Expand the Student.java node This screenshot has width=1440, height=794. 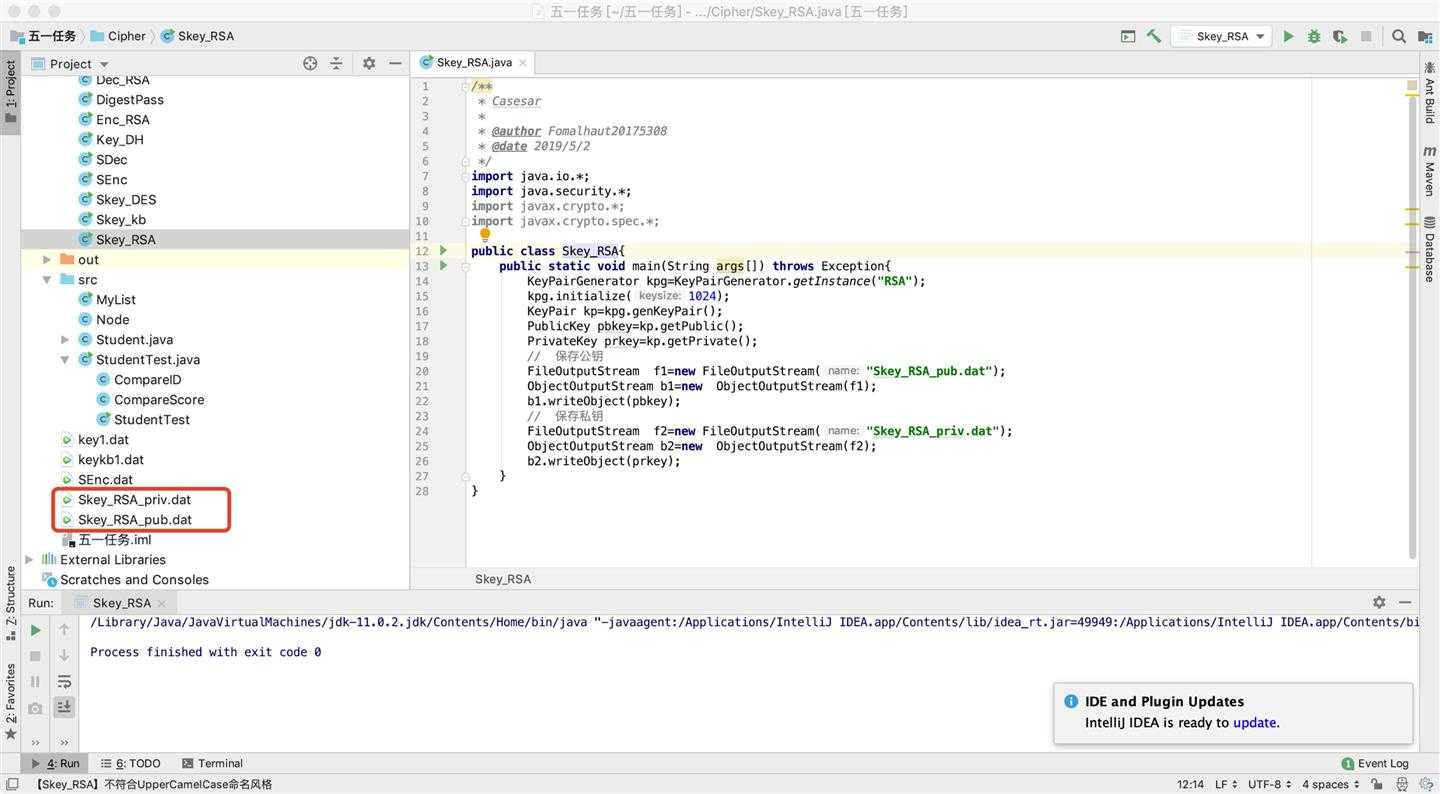[64, 339]
